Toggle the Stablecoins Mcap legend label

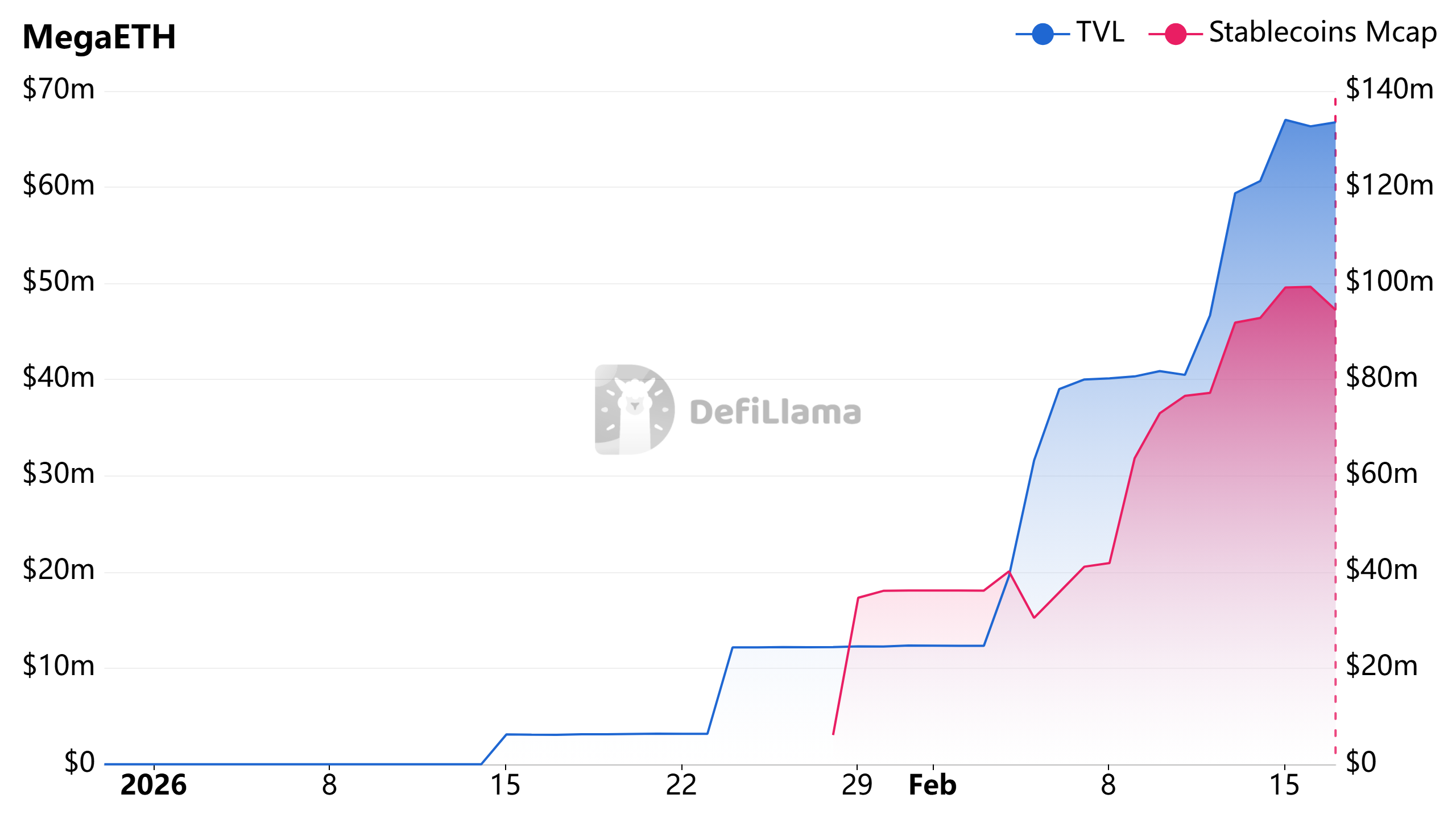coord(1322,32)
